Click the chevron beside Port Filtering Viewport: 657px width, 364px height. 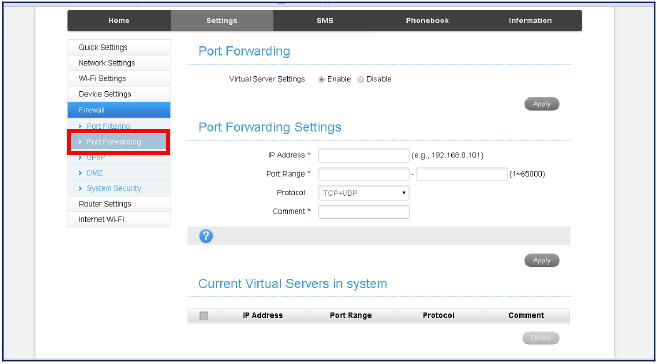tap(80, 126)
